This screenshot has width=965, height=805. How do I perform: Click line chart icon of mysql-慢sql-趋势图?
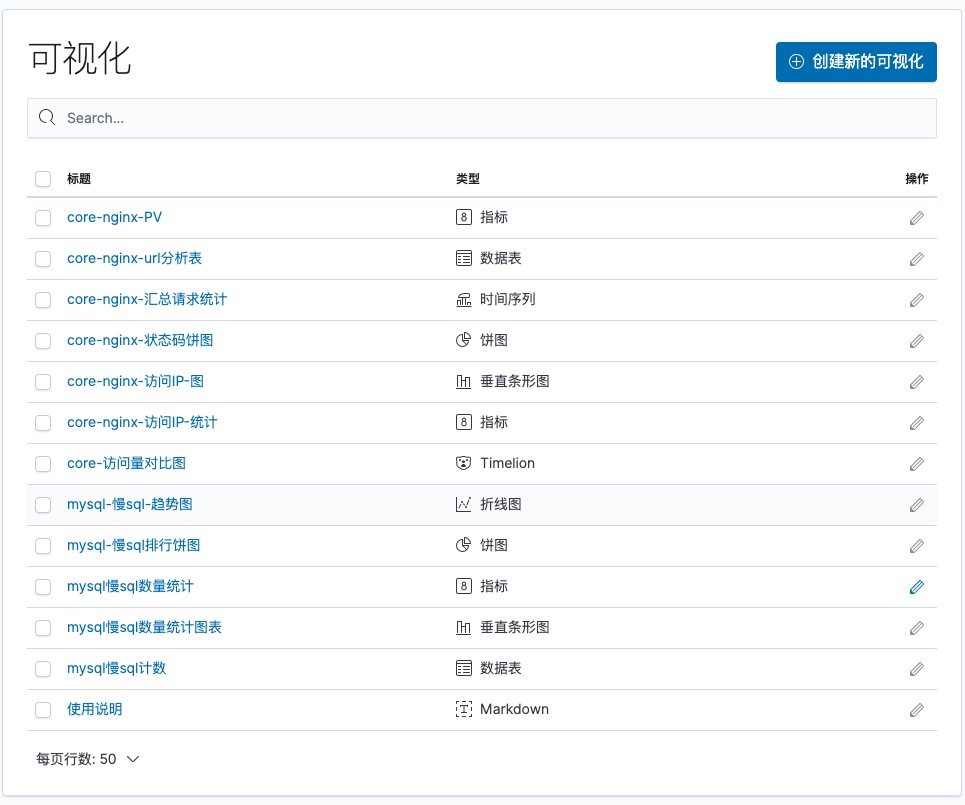pyautogui.click(x=463, y=504)
